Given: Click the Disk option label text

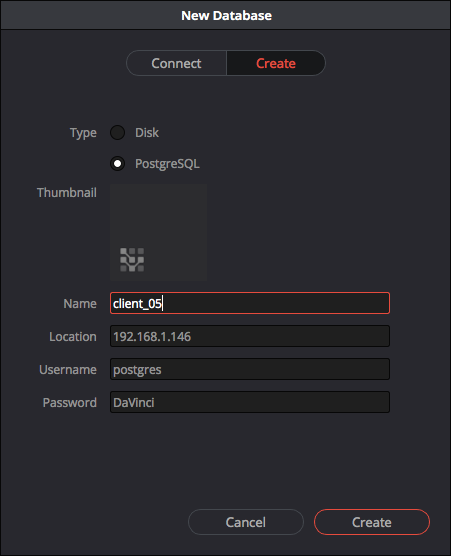Looking at the screenshot, I should 147,133.
